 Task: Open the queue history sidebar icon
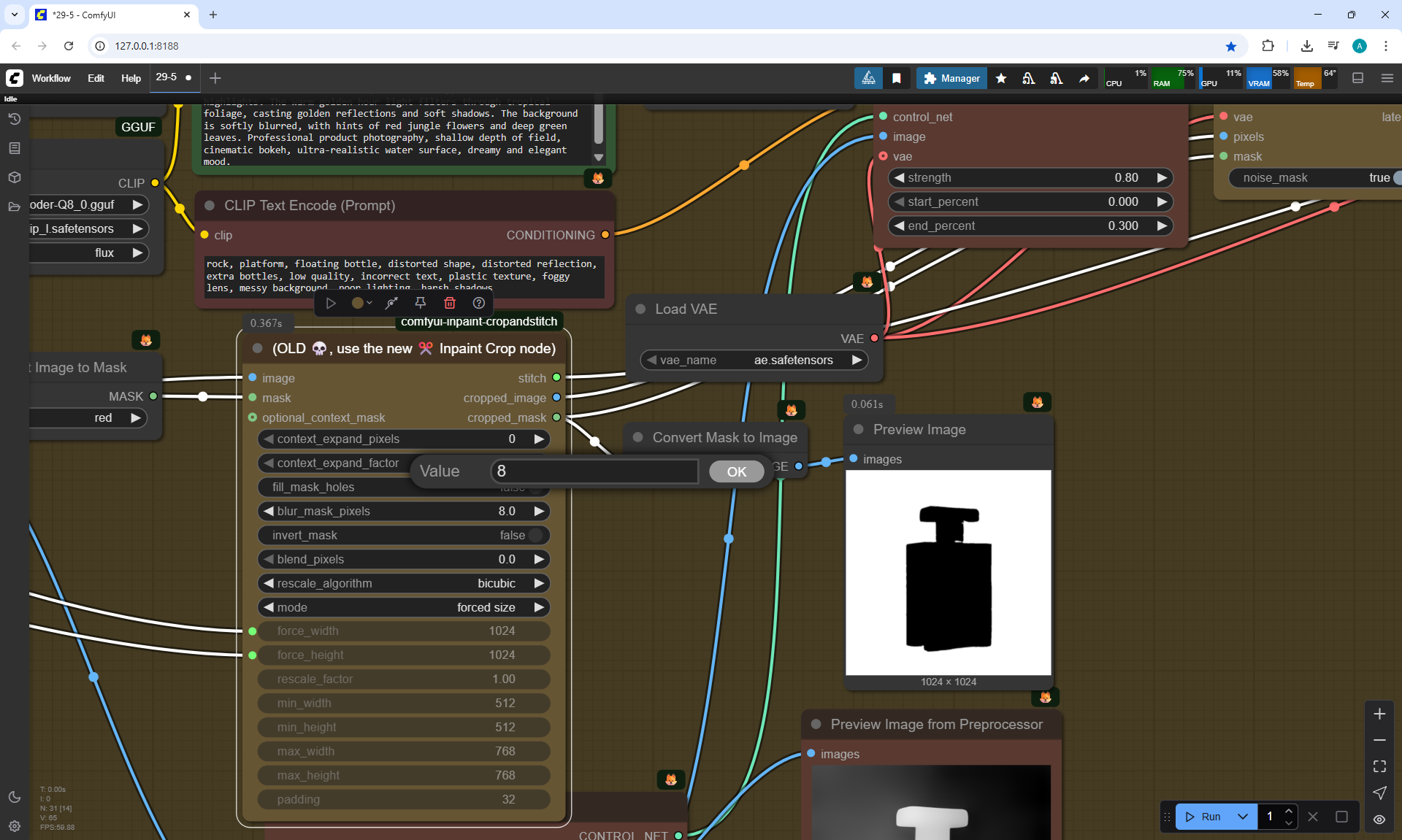[x=15, y=119]
